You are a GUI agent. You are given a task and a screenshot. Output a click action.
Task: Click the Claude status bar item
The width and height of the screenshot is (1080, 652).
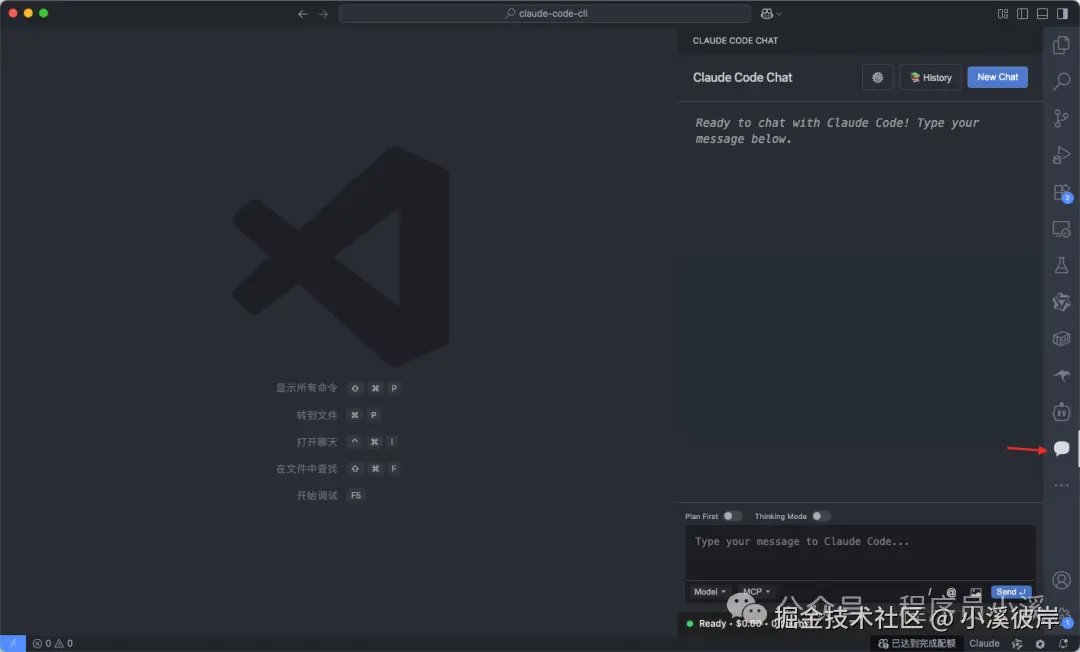tap(984, 644)
